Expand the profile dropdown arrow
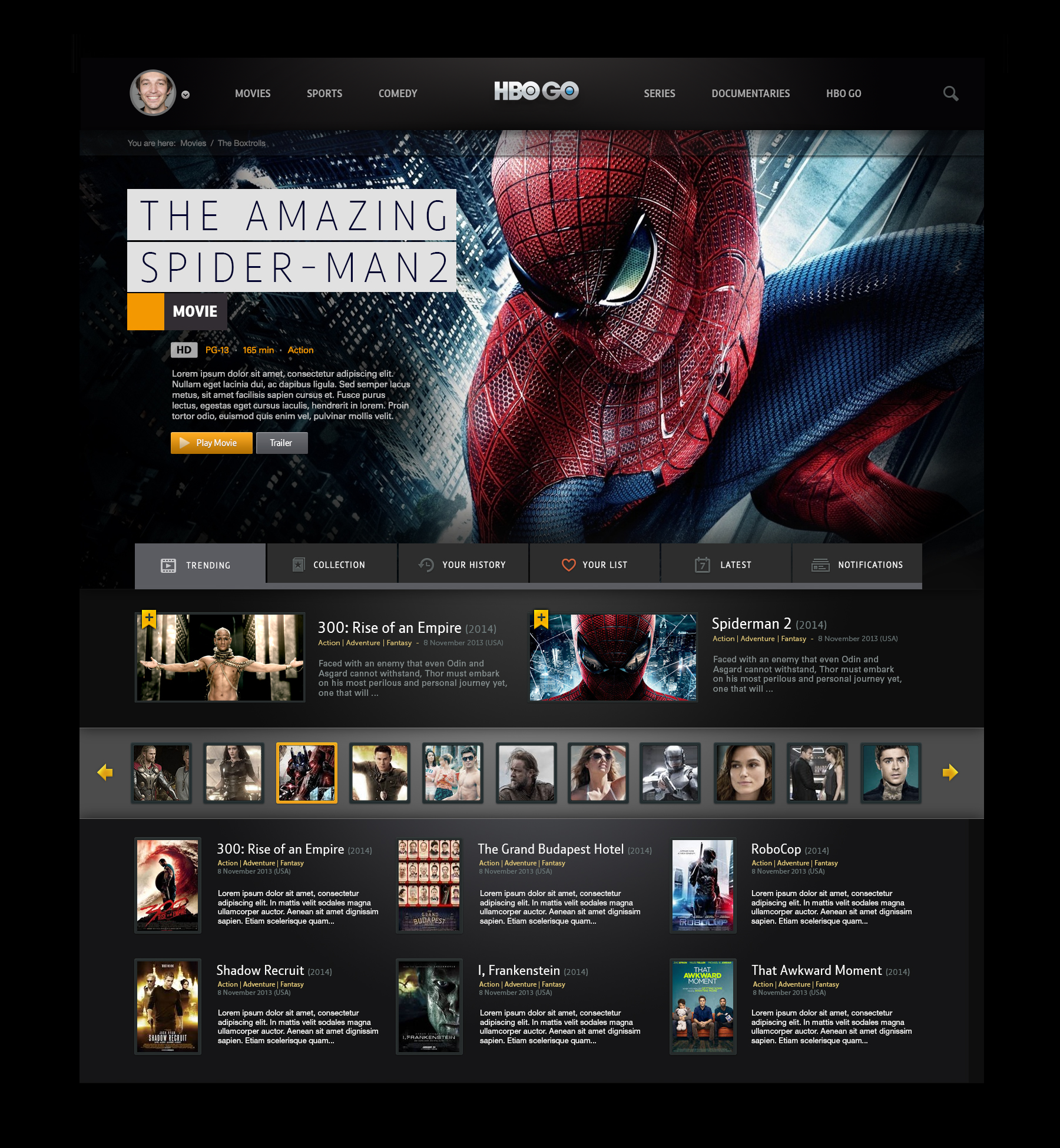Screen dimensions: 1060x1148 tap(185, 95)
